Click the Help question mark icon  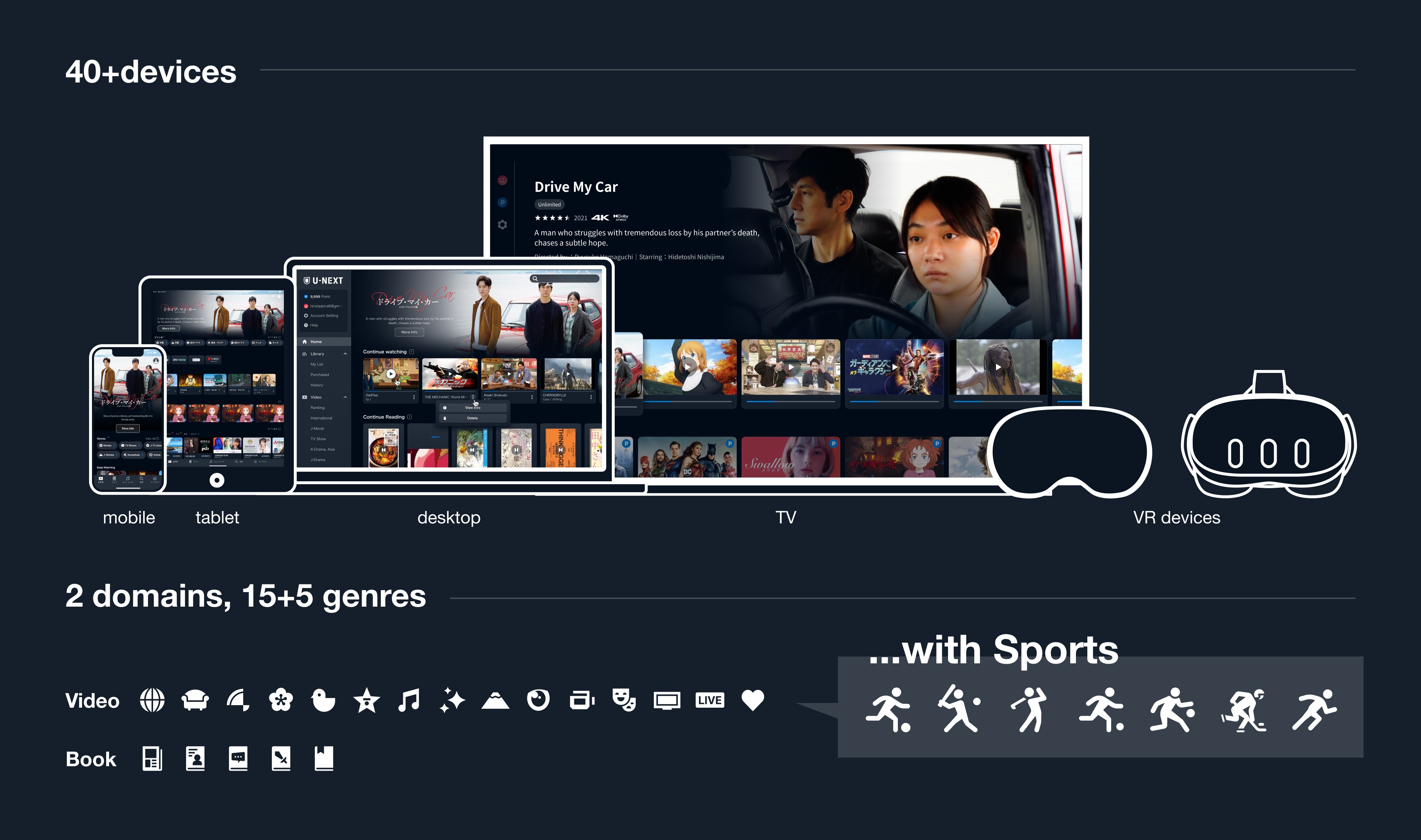[x=306, y=325]
